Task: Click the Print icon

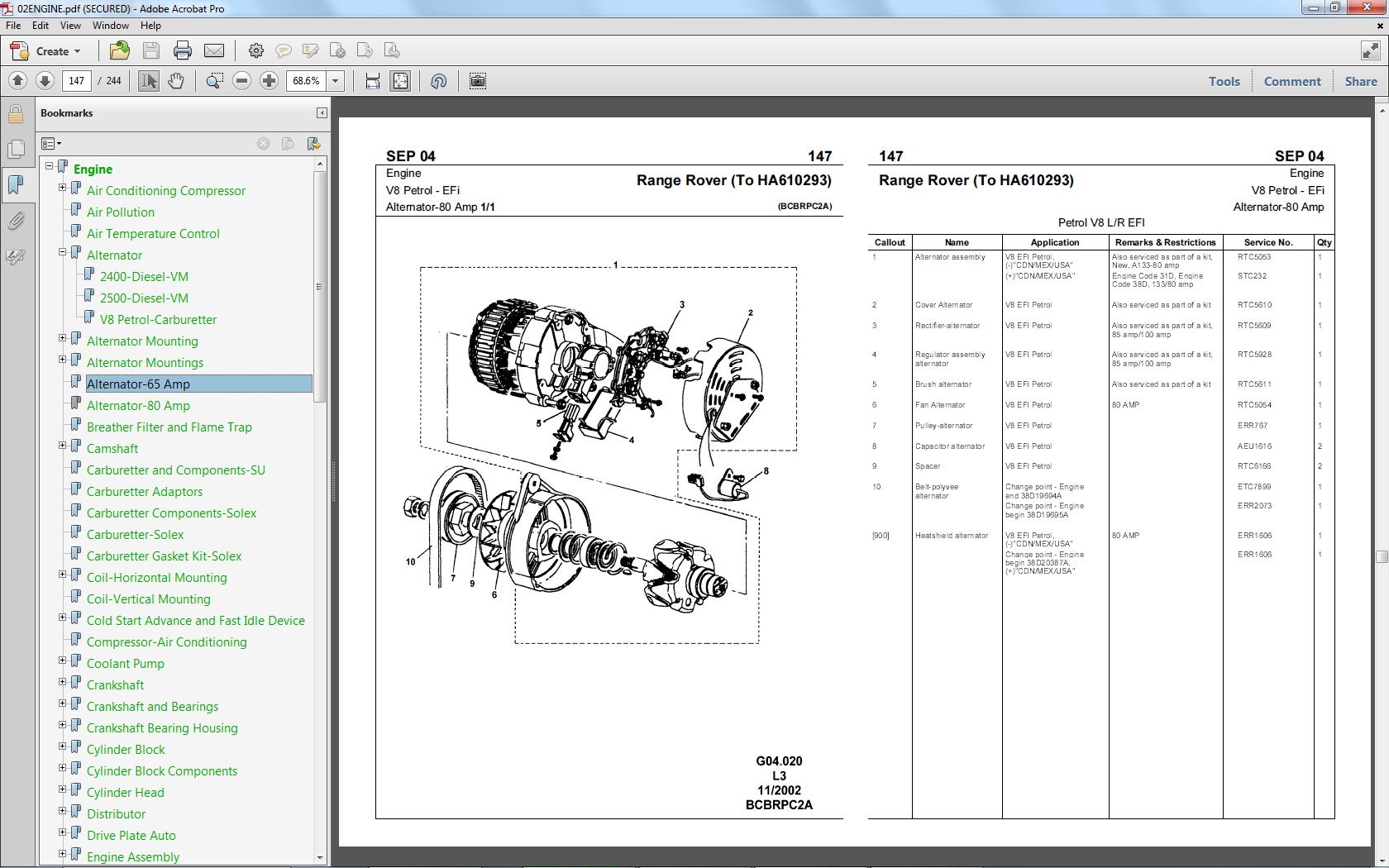Action: (183, 51)
